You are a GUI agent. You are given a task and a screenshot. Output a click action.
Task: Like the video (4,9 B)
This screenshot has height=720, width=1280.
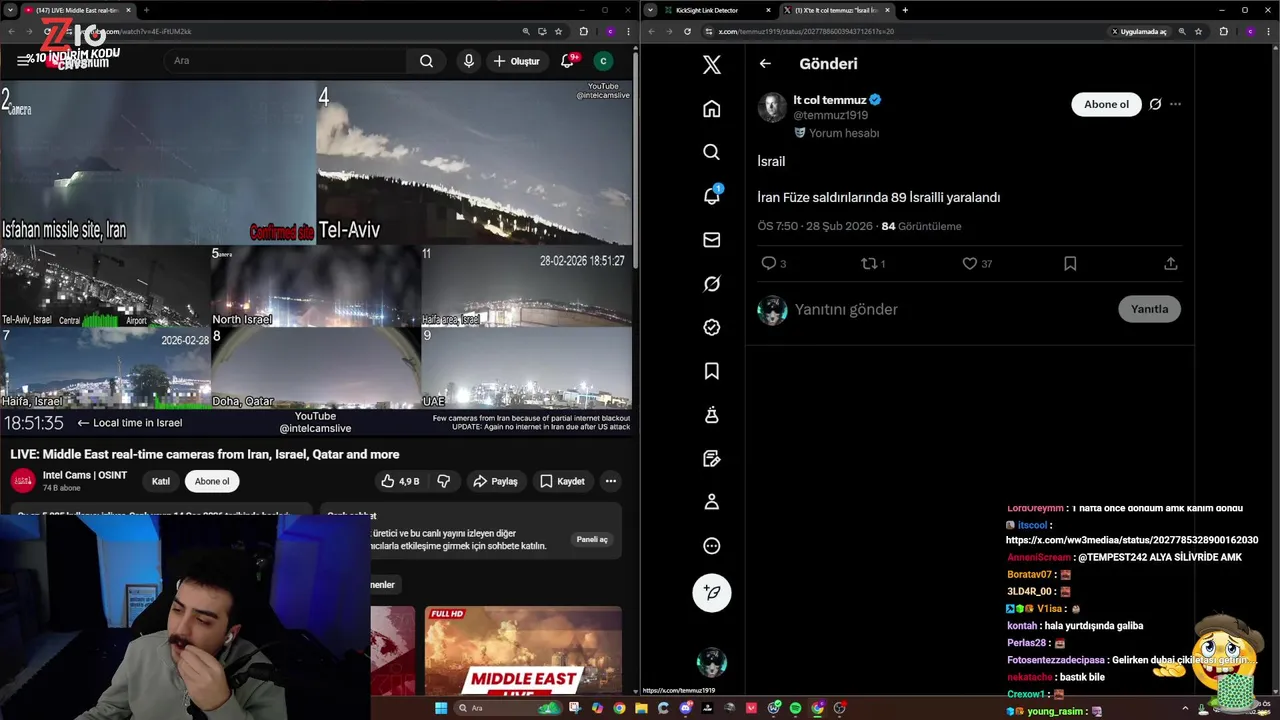[x=399, y=481]
